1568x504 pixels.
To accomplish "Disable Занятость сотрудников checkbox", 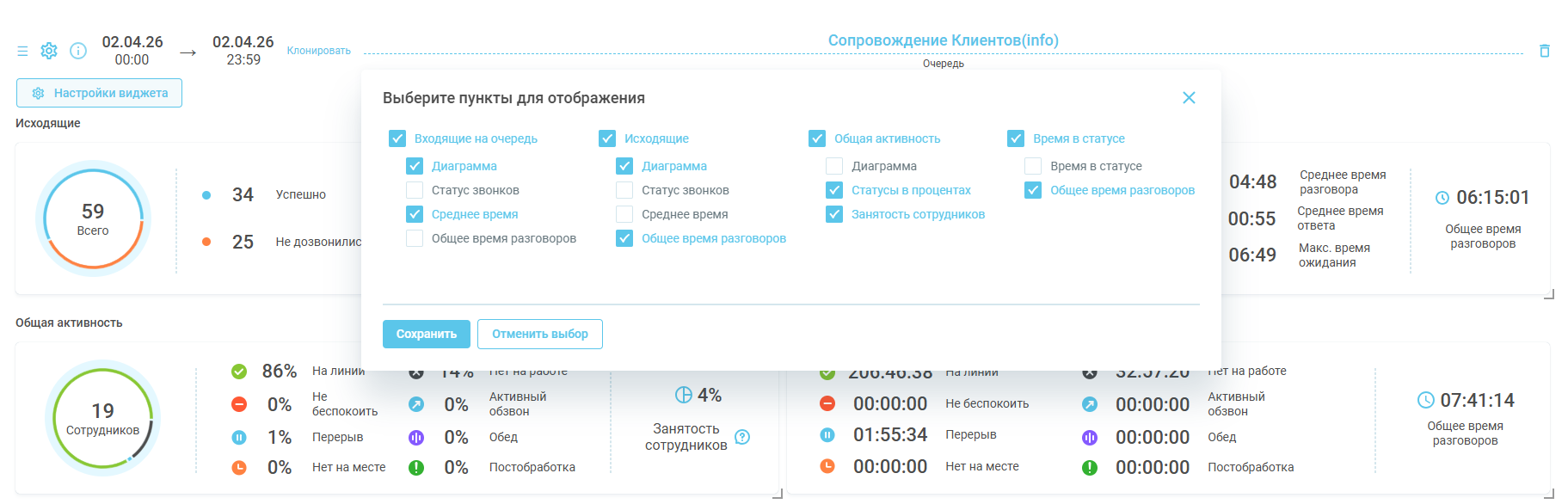I will pos(834,214).
